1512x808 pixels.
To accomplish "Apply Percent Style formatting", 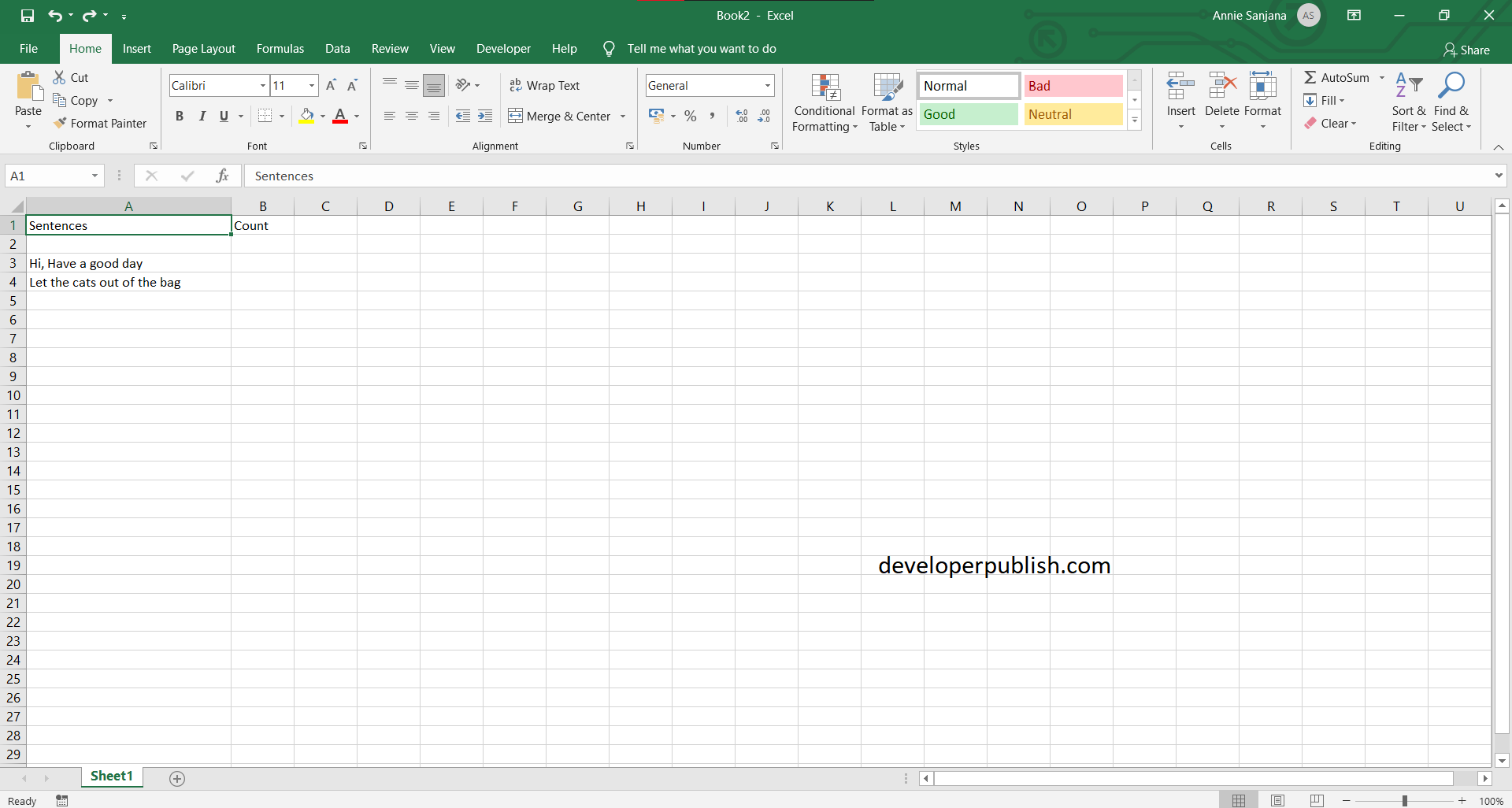I will [691, 116].
